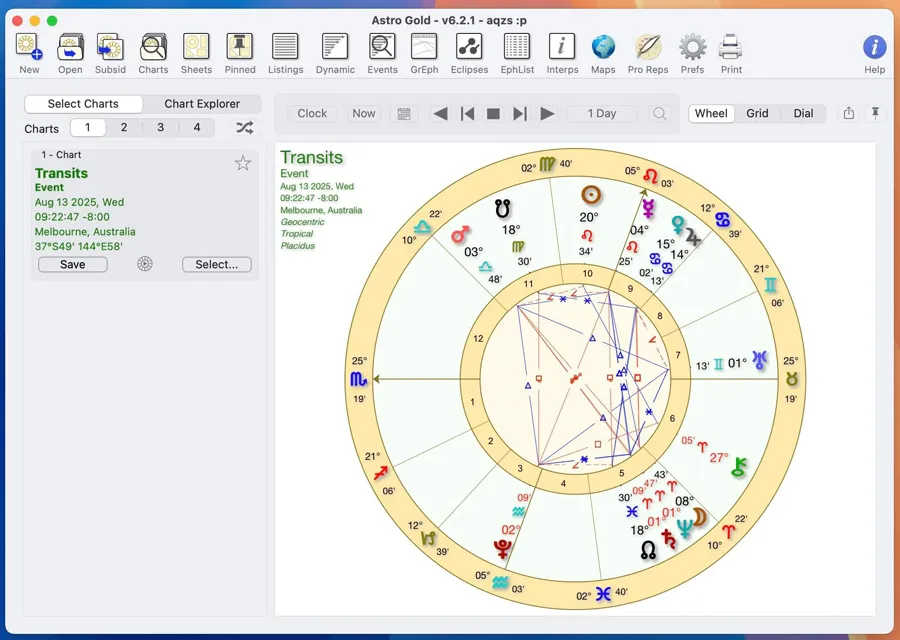This screenshot has width=900, height=640.
Task: Open the Eclipses tool
Action: click(469, 47)
